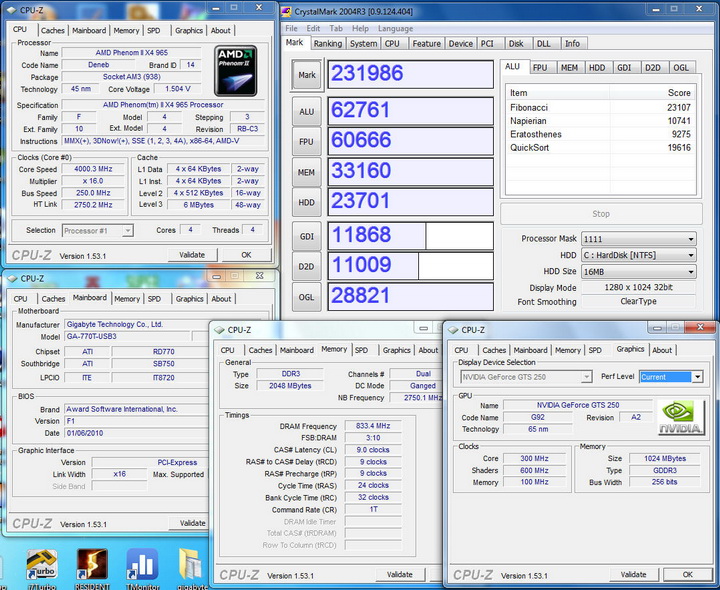Select the OGL results sub-tab
720x590 pixels.
pyautogui.click(x=681, y=67)
